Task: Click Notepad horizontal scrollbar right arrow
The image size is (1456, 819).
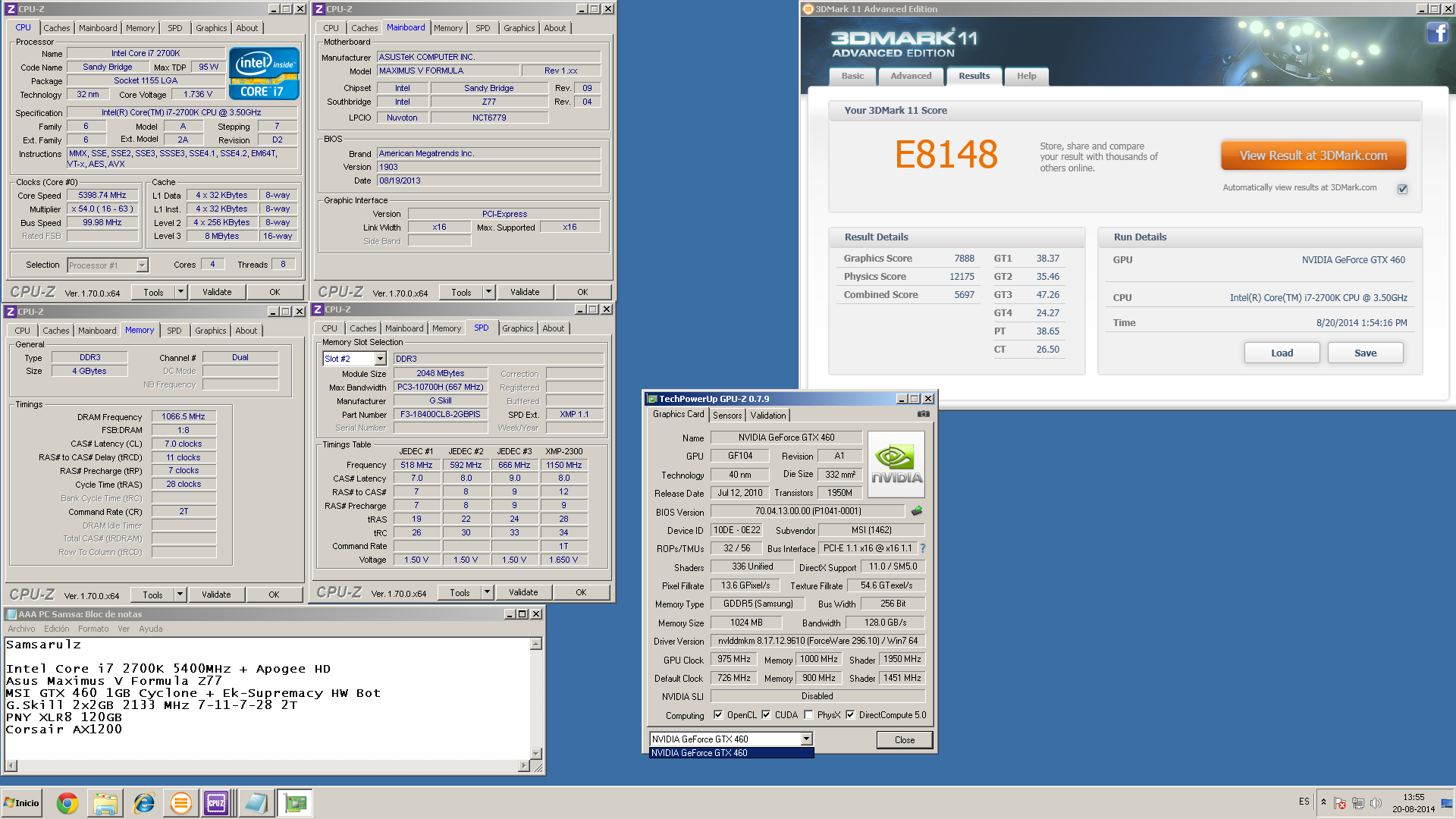Action: point(523,766)
